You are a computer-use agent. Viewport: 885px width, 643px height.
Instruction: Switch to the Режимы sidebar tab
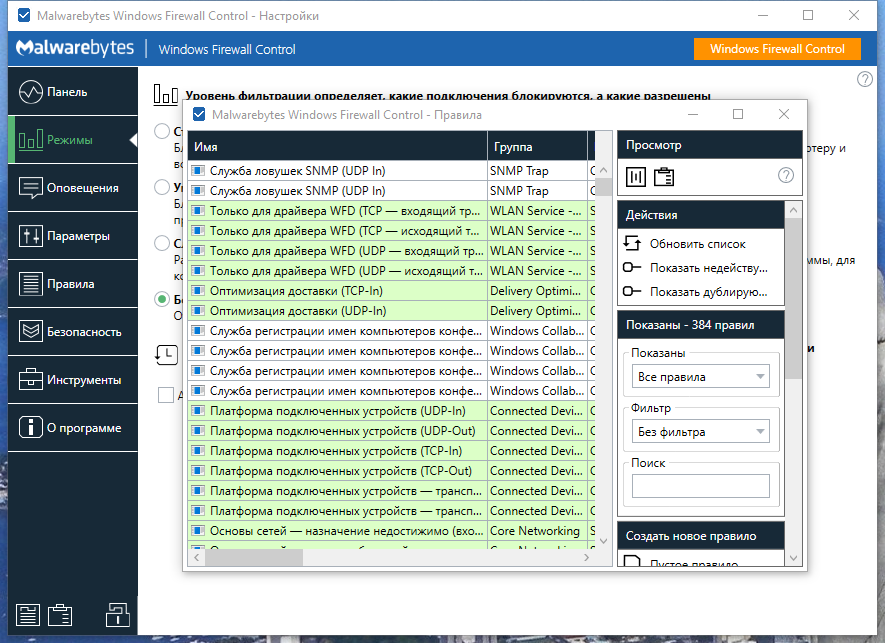coord(73,139)
